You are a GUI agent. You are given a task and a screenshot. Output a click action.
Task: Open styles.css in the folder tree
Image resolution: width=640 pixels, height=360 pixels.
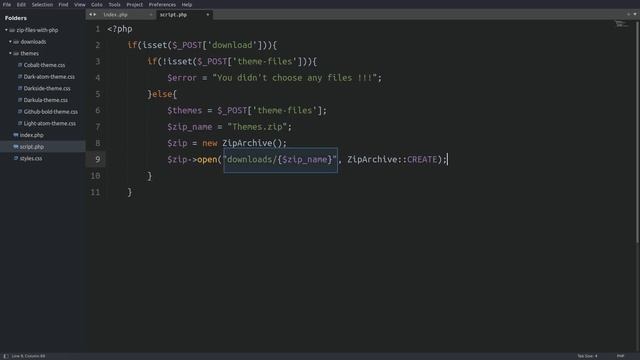pos(31,158)
